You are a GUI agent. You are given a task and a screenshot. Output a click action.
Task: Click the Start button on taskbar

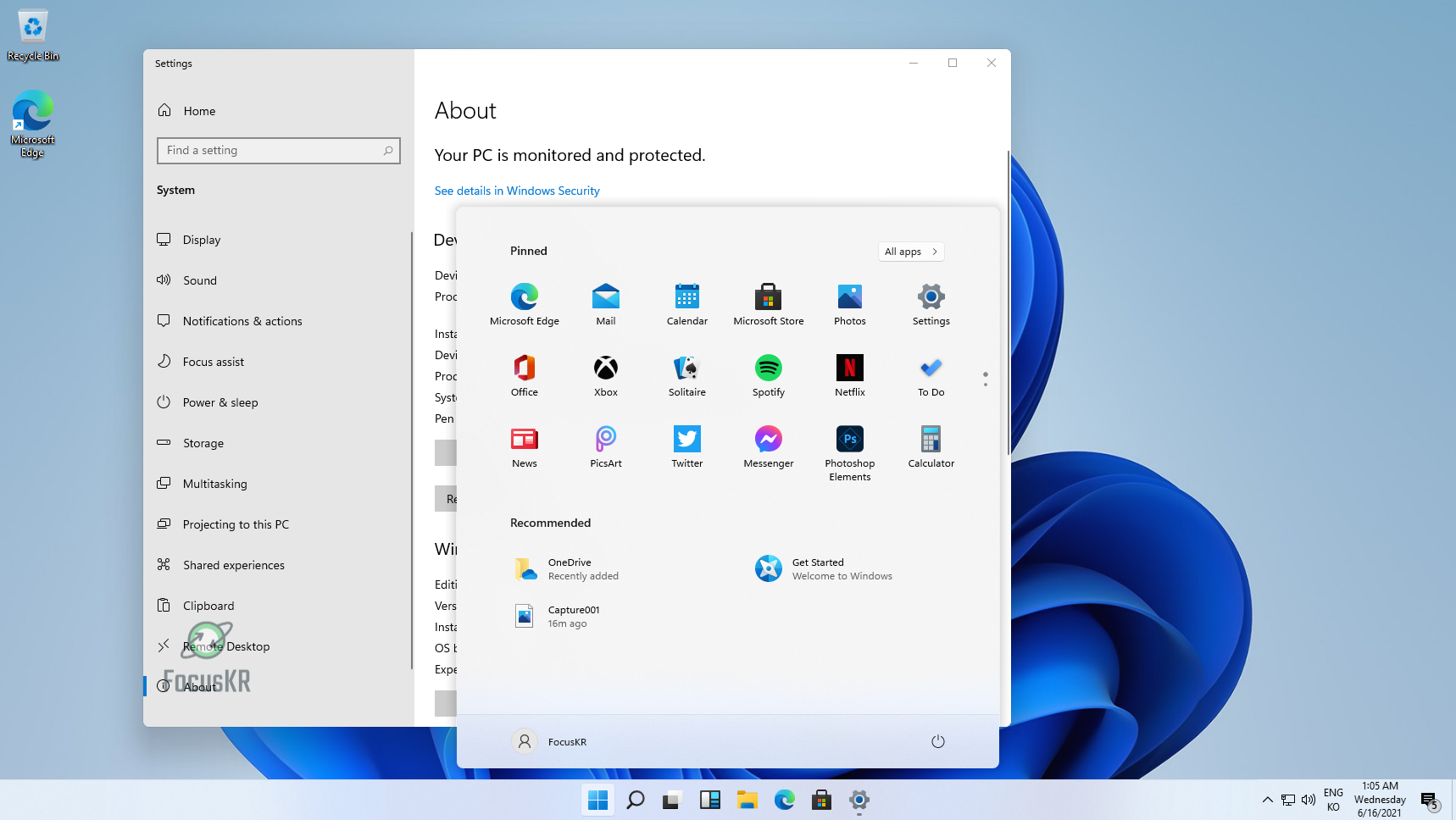(598, 800)
